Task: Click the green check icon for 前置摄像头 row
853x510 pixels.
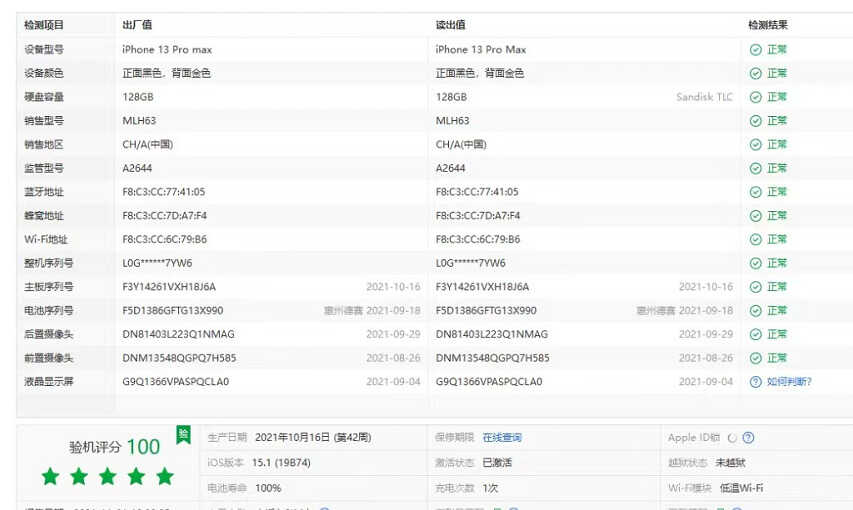Action: click(756, 358)
